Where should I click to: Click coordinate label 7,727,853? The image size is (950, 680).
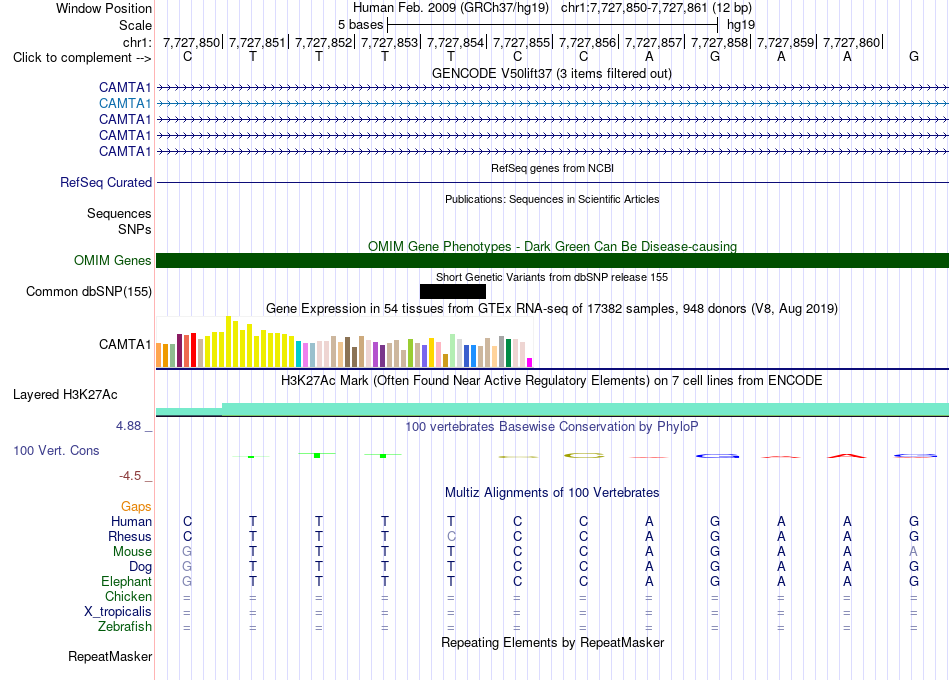[x=390, y=42]
